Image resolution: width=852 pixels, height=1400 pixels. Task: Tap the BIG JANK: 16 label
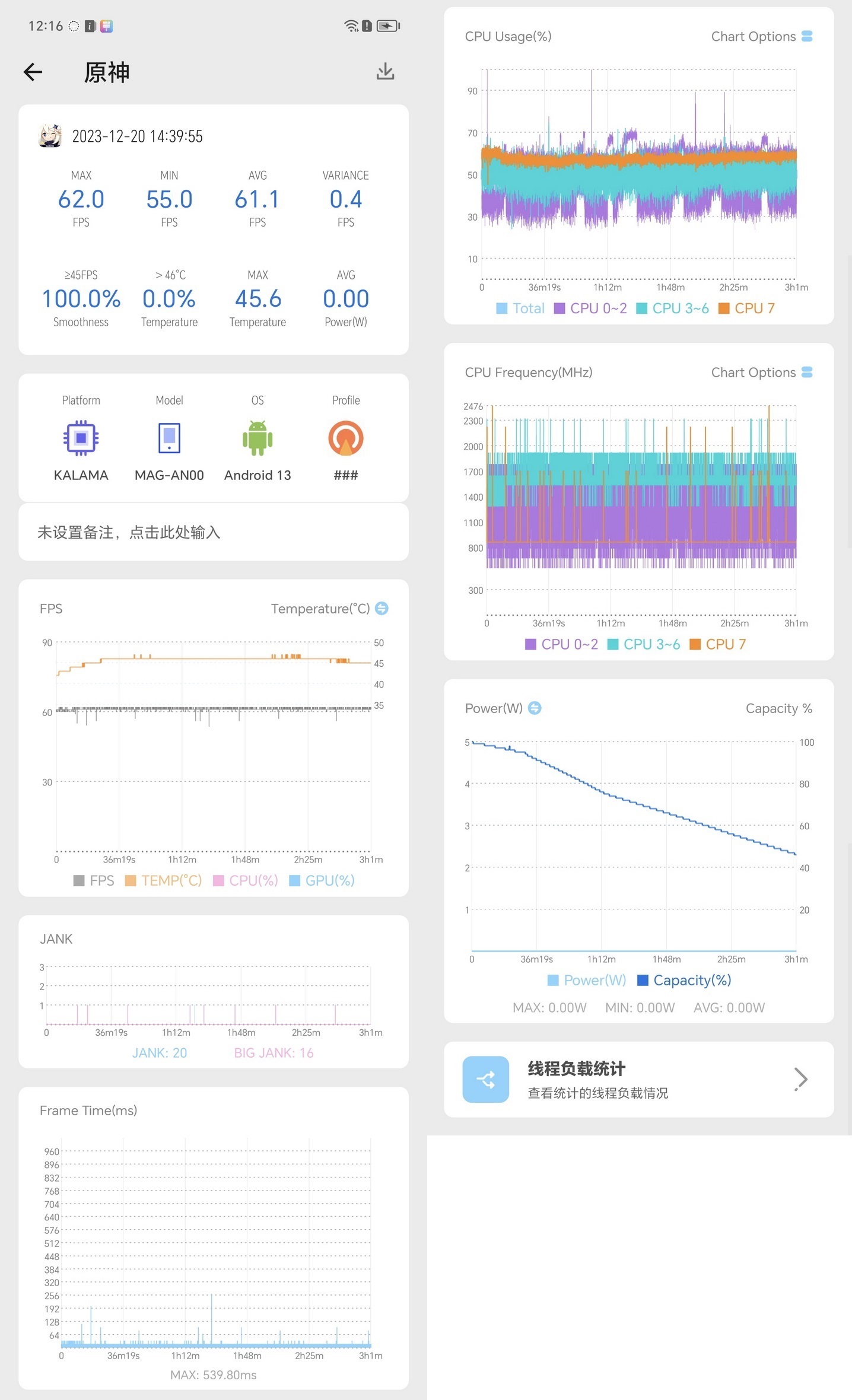tap(274, 1053)
